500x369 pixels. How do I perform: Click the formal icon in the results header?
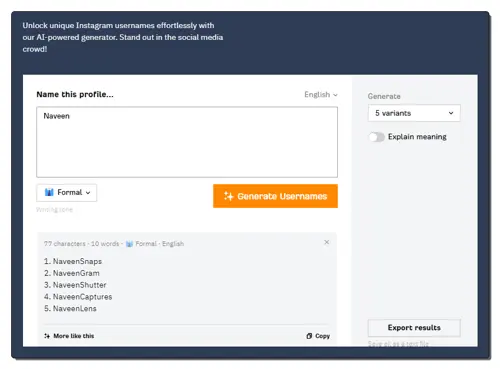(x=129, y=244)
